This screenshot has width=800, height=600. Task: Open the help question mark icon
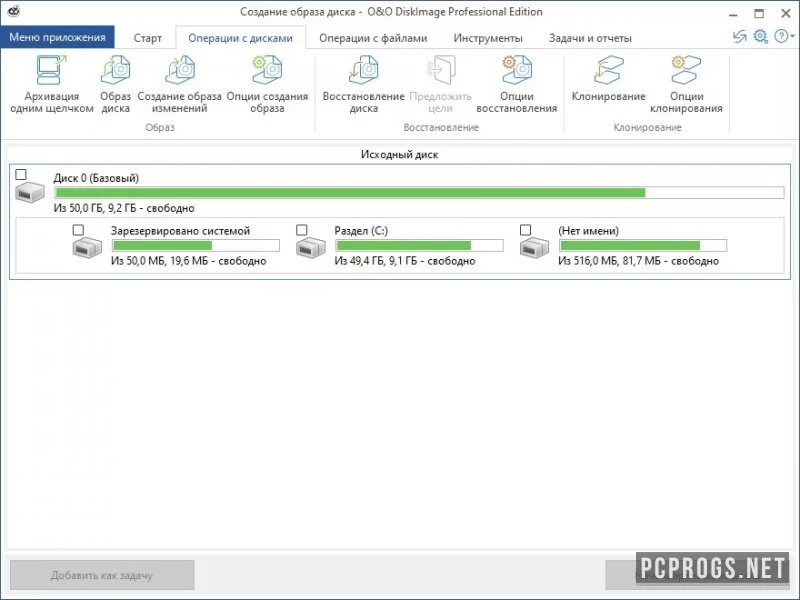click(781, 36)
